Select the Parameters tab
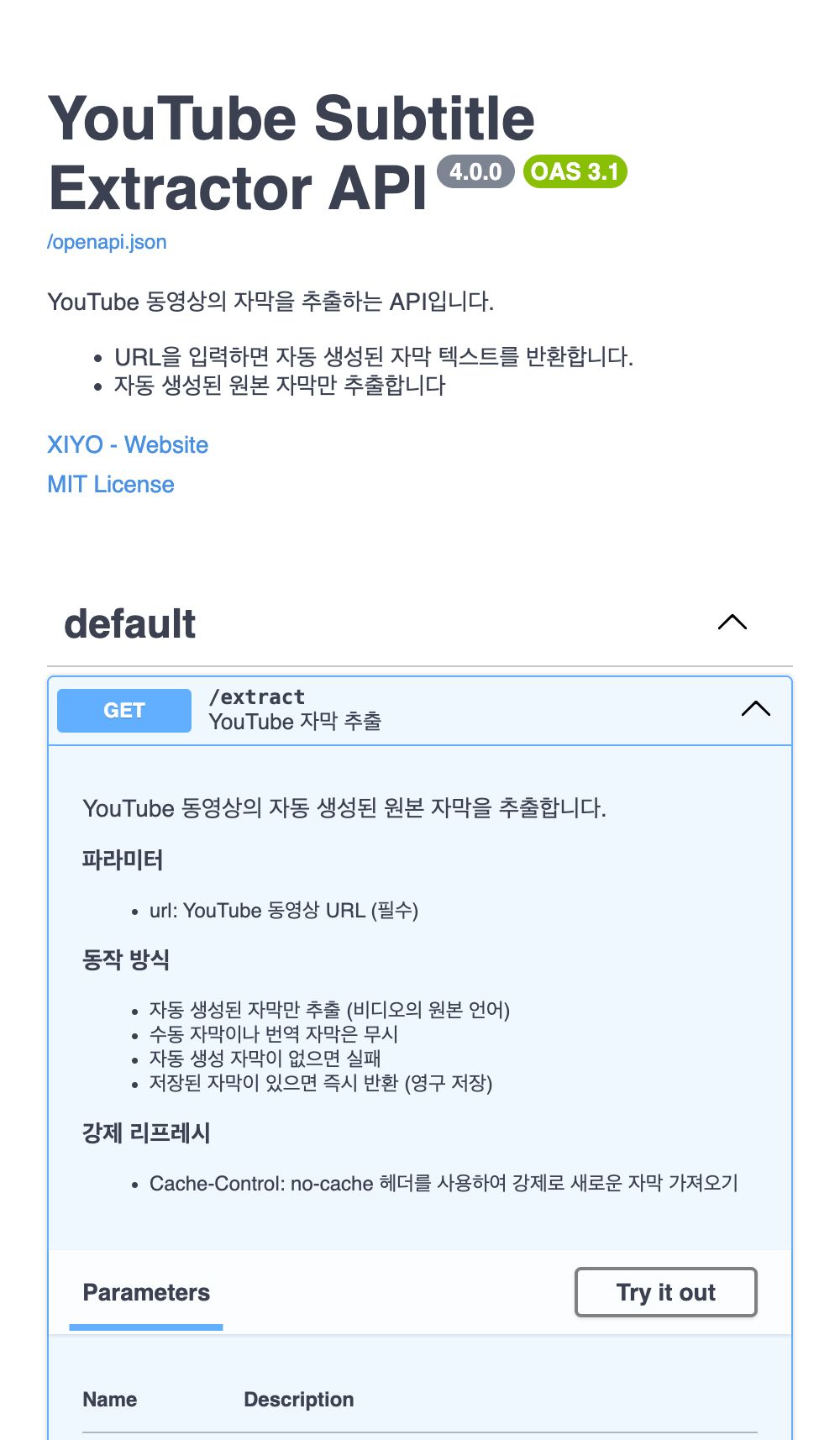Viewport: 840px width, 1440px height. 146,1292
